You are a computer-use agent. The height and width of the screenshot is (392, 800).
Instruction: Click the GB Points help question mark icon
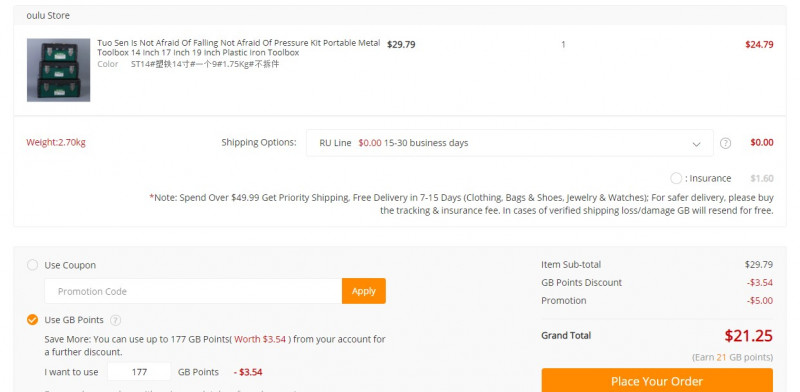(x=116, y=321)
